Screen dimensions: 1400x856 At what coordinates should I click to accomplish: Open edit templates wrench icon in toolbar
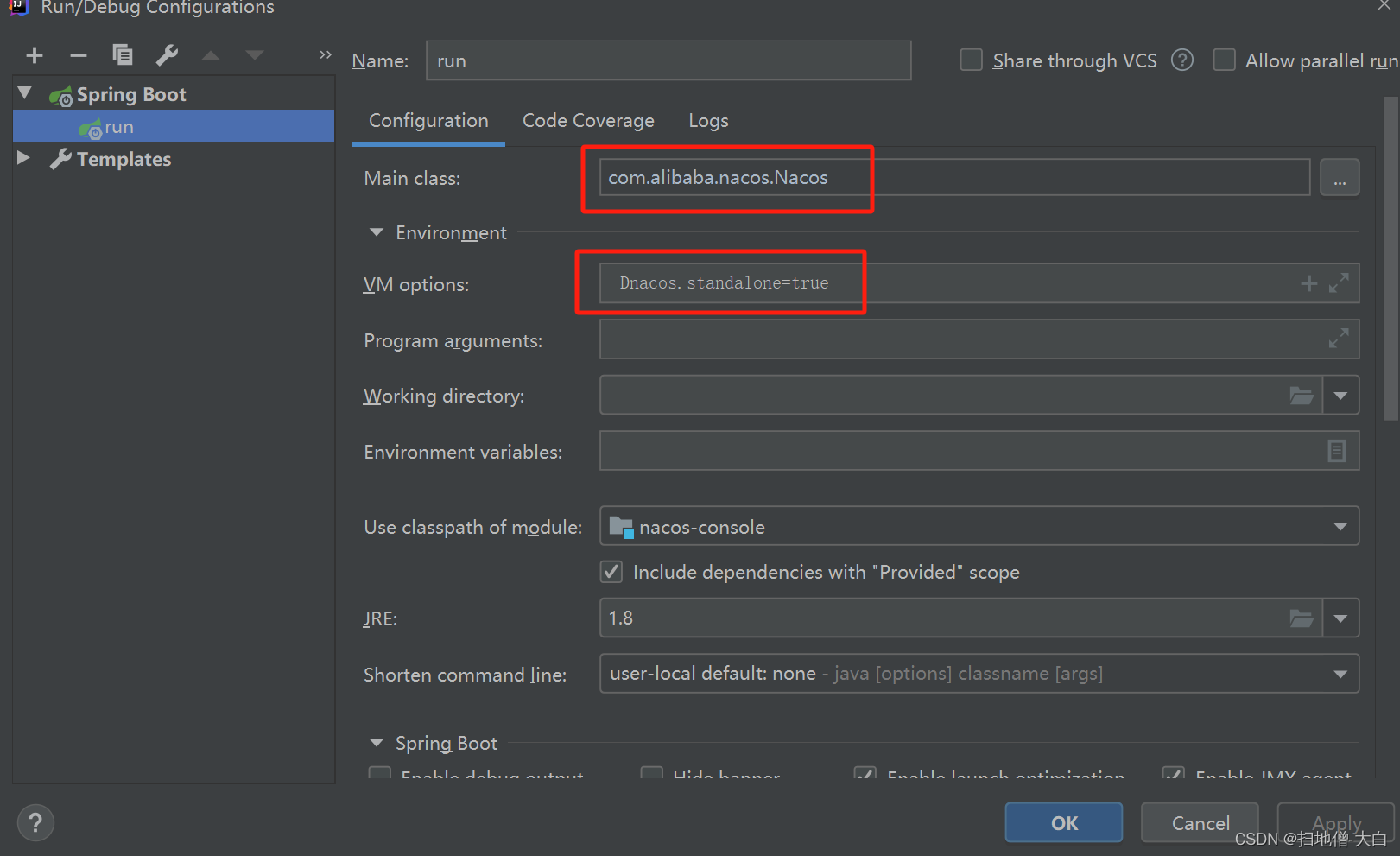tap(167, 55)
